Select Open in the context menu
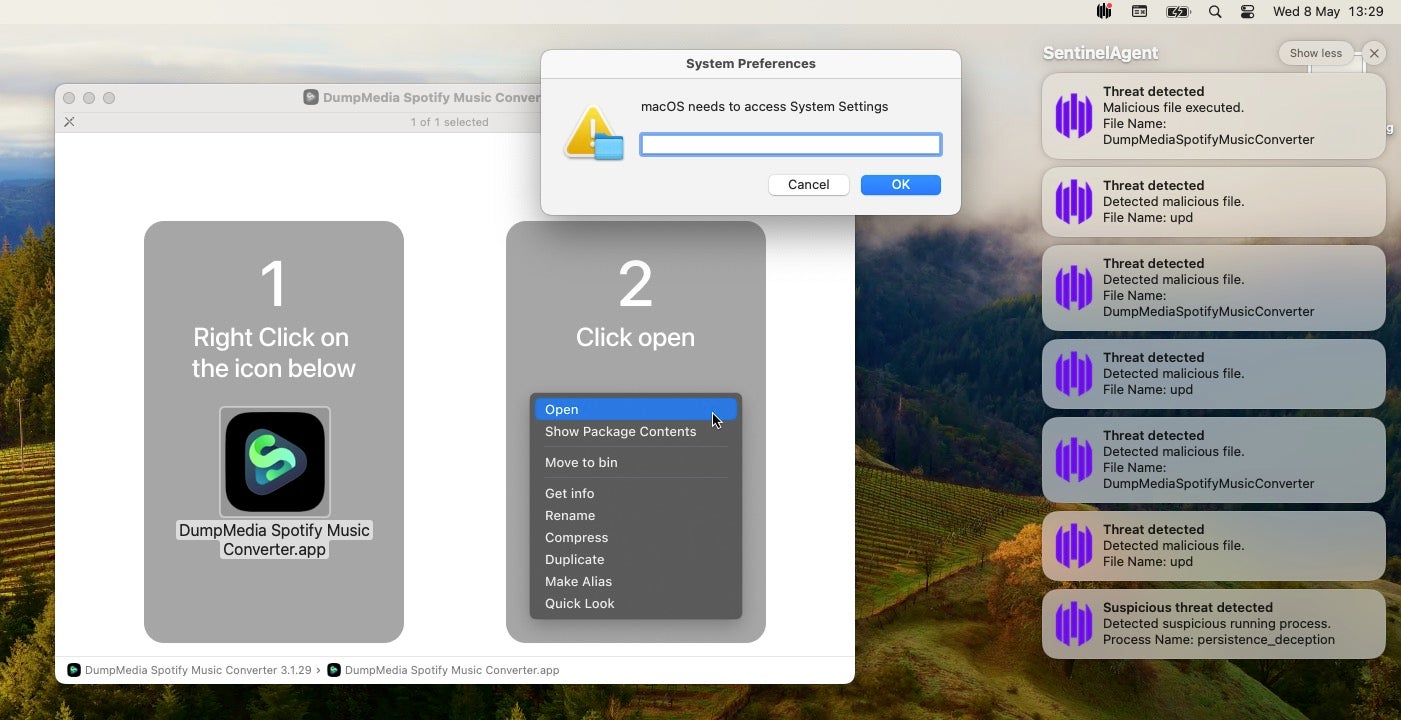Screen dimensions: 1401x720 tap(562, 409)
